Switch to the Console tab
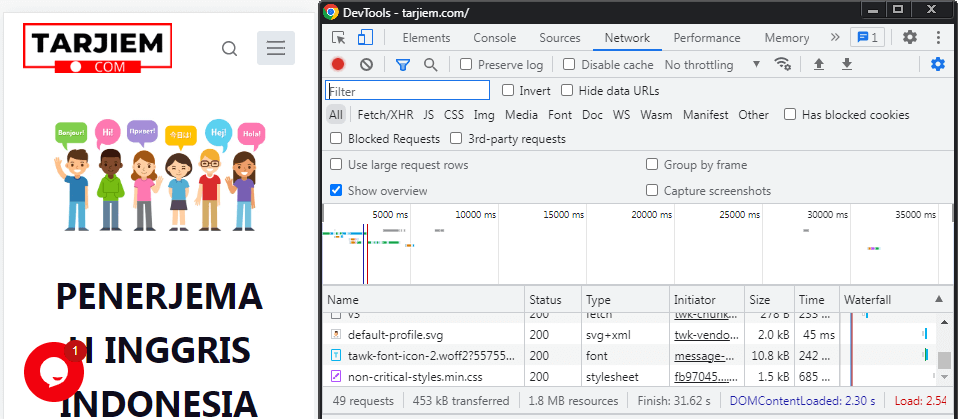This screenshot has height=419, width=958. (x=495, y=37)
